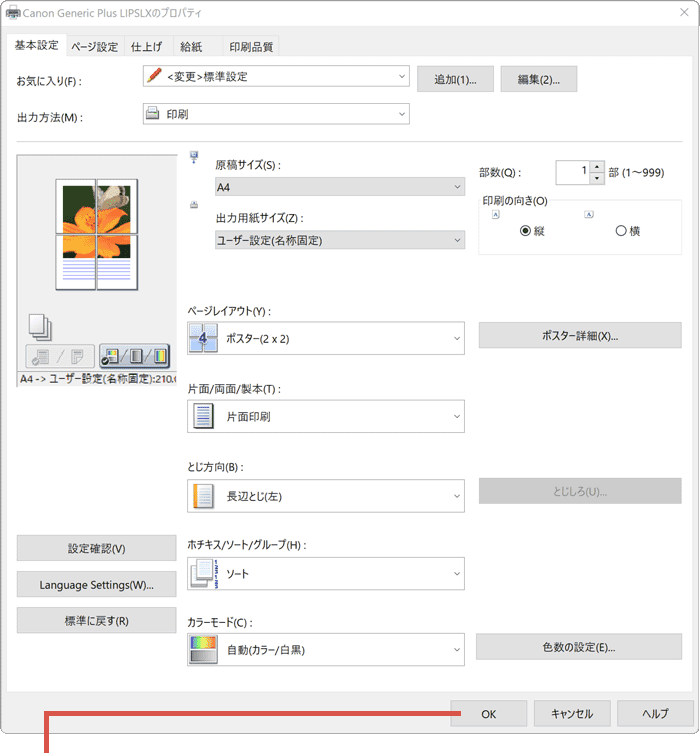Click the 色数の設定(E)... button
700x753 pixels.
coord(579,647)
